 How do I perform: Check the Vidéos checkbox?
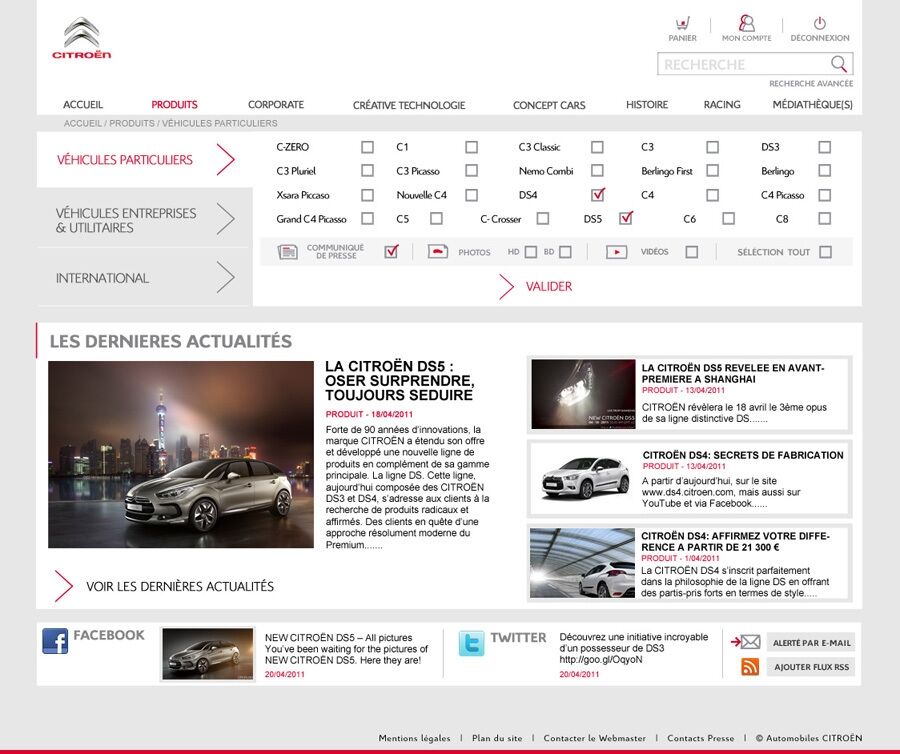click(x=692, y=252)
